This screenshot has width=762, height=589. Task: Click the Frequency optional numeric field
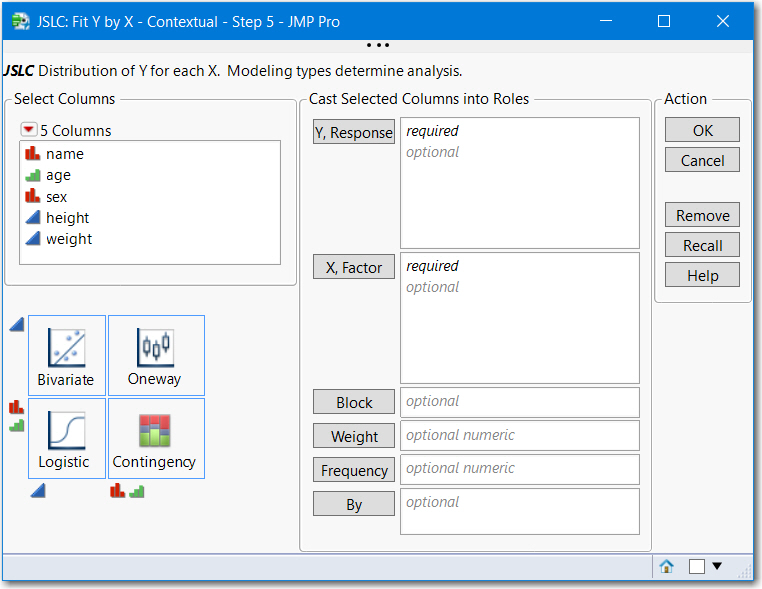[520, 469]
